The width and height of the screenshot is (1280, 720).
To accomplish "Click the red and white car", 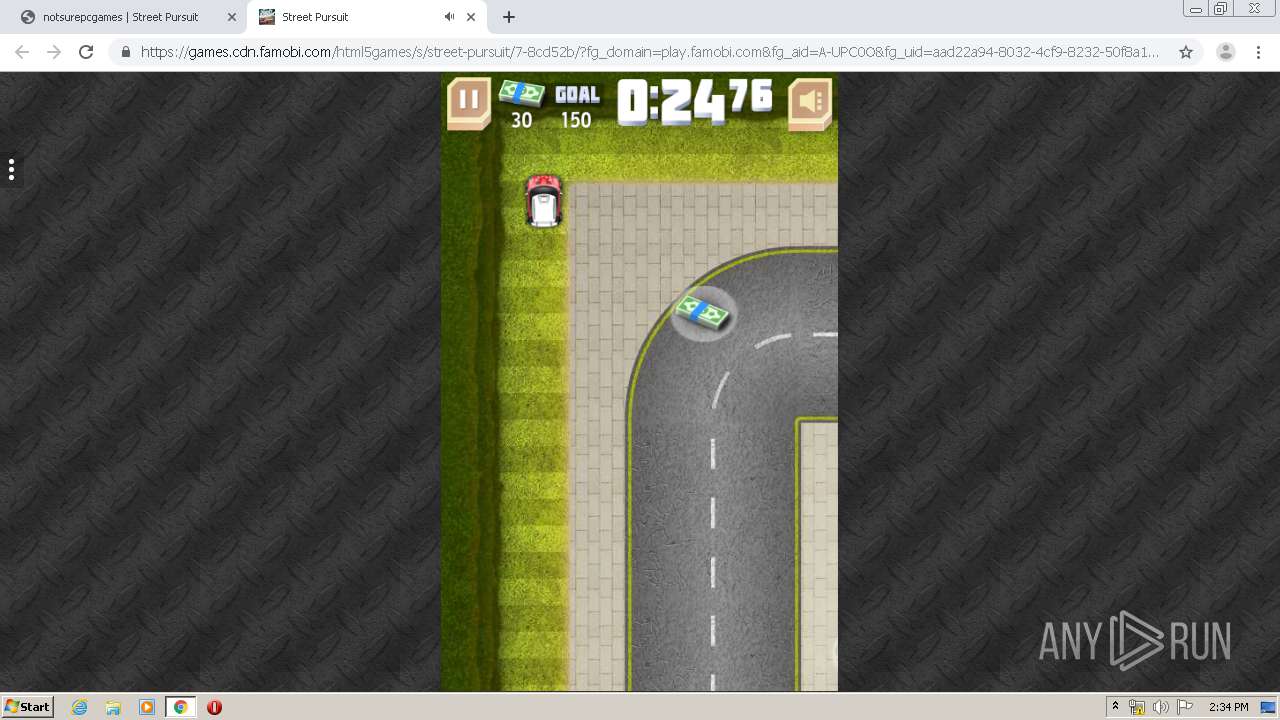I will click(543, 201).
